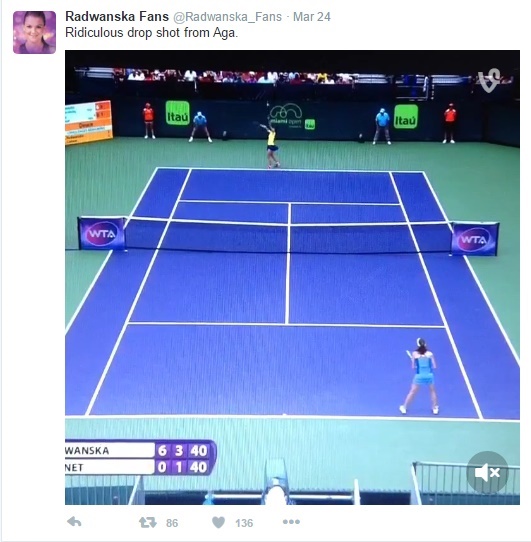Open the Radwanska Fans profile avatar
The height and width of the screenshot is (542, 531).
(34, 32)
